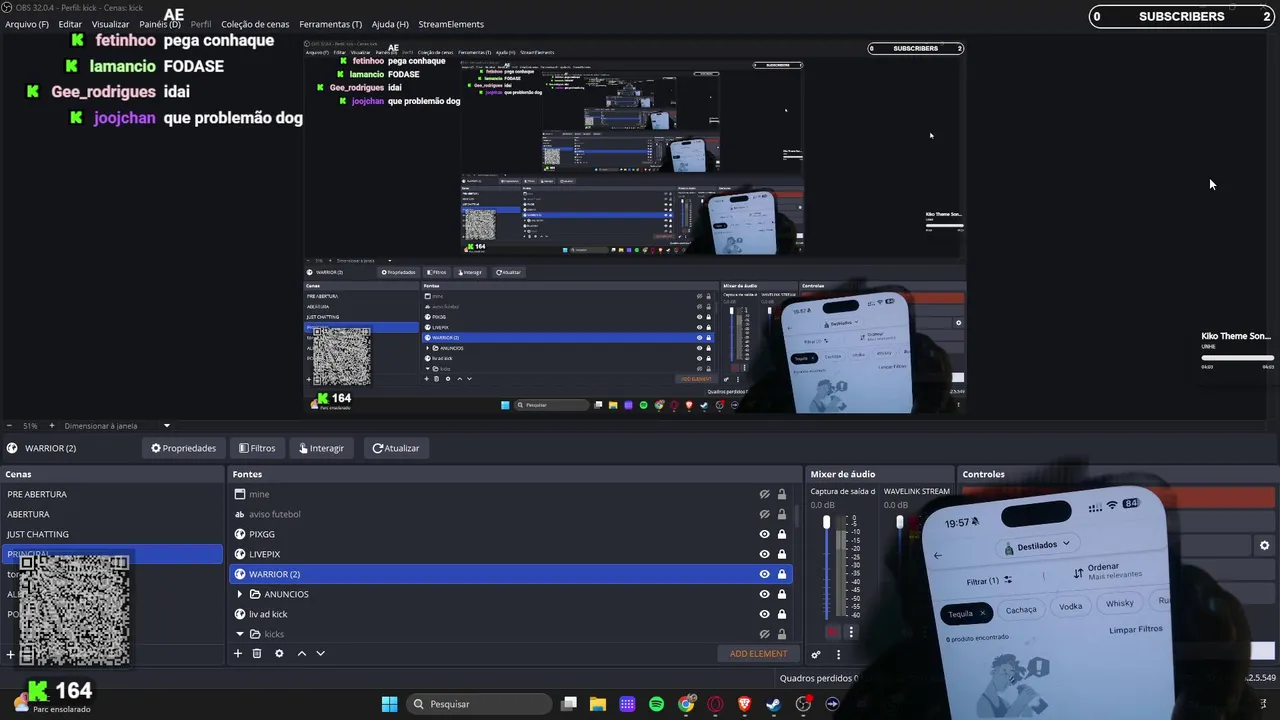Open Filtros for the selected source

click(257, 448)
